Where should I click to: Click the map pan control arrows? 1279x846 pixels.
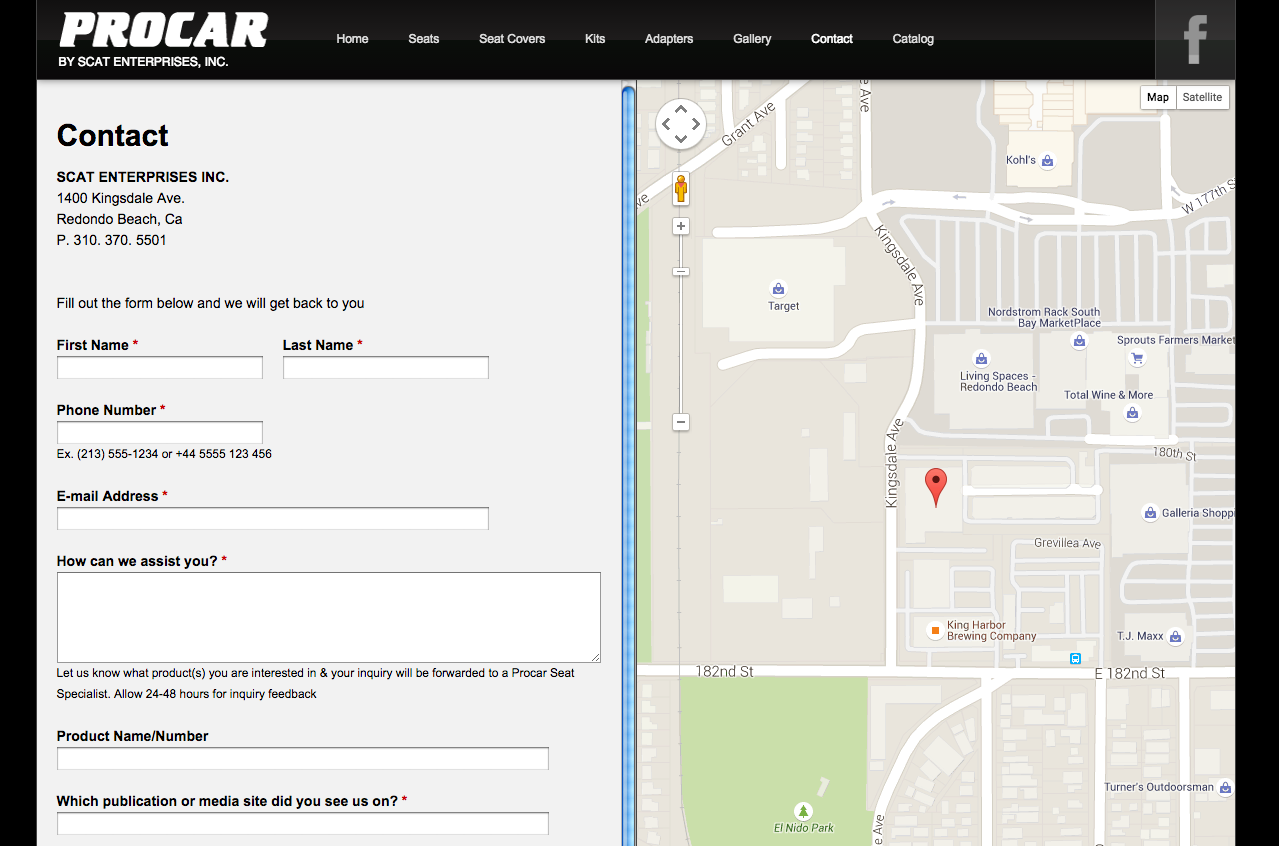click(681, 124)
